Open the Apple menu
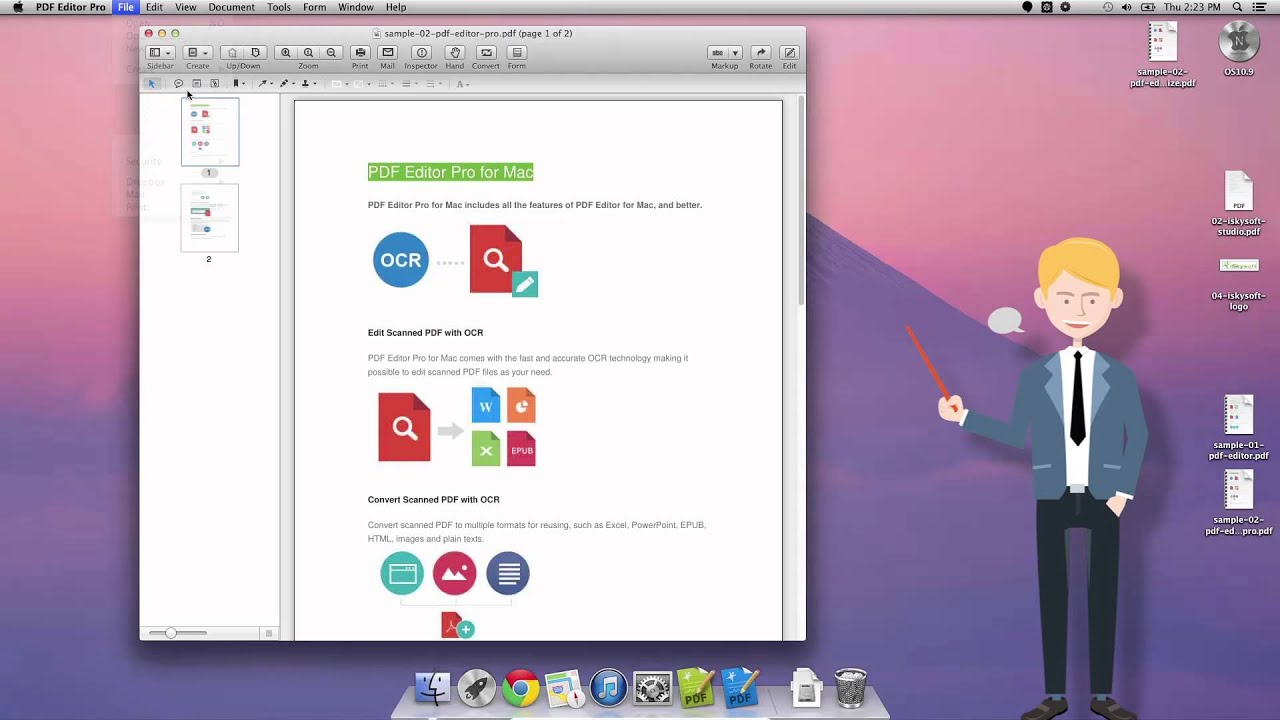Image resolution: width=1280 pixels, height=720 pixels. (17, 7)
